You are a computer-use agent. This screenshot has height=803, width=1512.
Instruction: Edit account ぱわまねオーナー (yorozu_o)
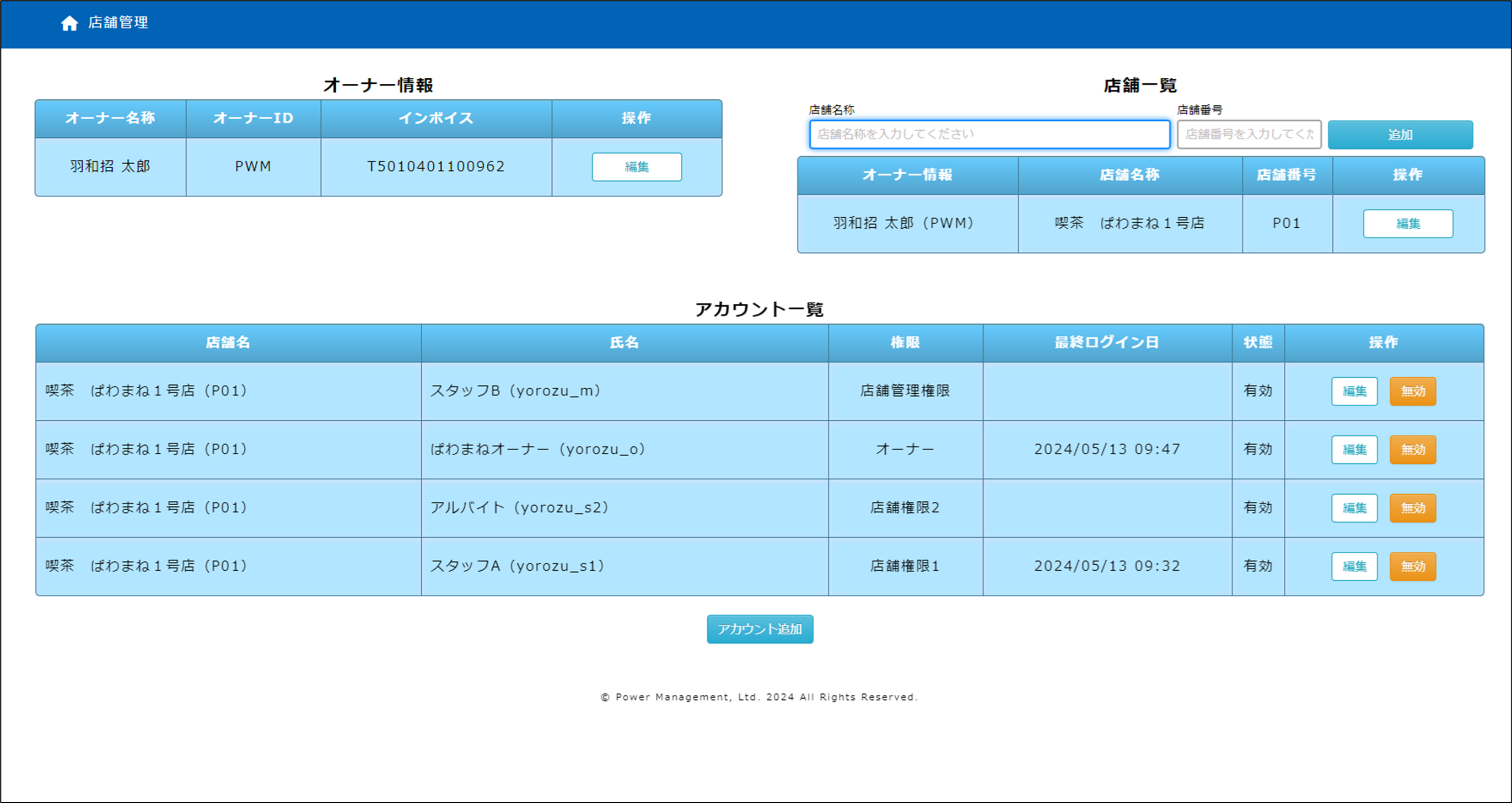1354,449
